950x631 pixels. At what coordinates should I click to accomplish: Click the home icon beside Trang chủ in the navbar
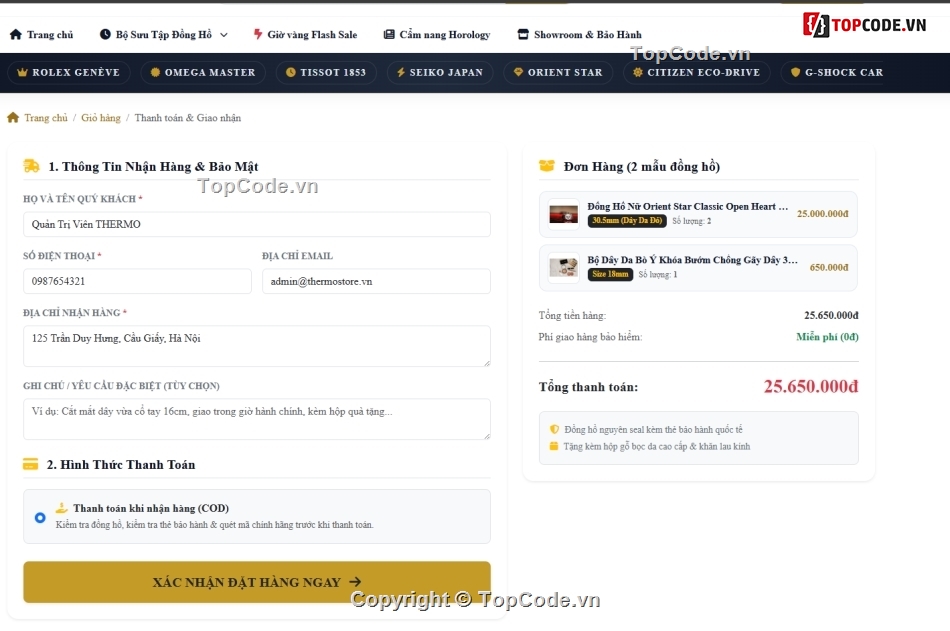(16, 35)
